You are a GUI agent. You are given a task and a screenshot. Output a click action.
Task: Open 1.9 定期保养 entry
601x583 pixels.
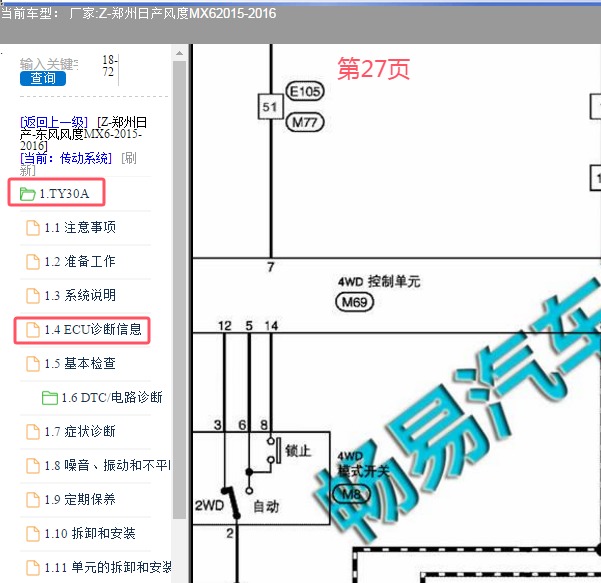point(80,499)
